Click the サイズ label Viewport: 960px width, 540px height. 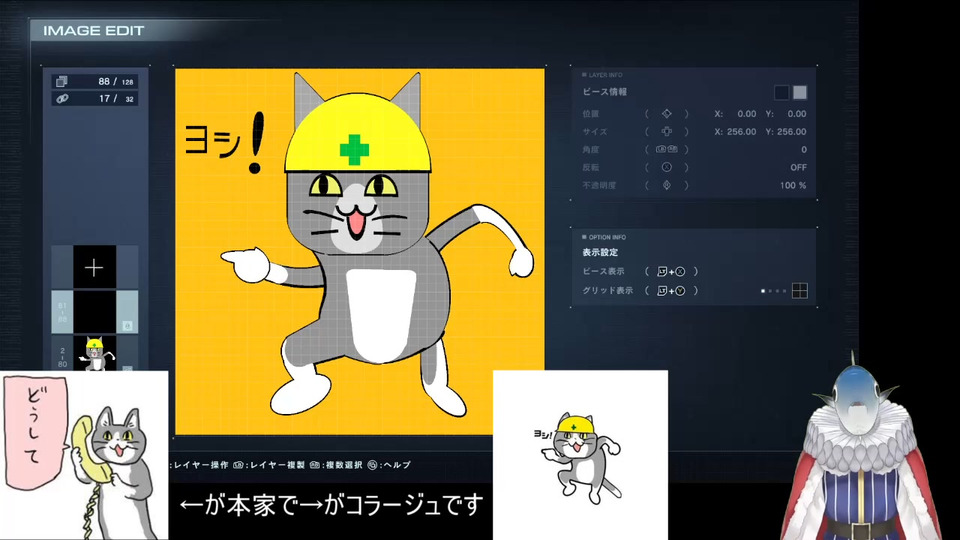point(594,132)
